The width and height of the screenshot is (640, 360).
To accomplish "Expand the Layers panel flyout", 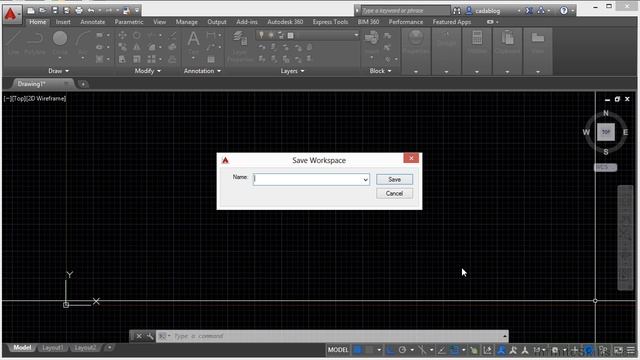I will coord(292,71).
